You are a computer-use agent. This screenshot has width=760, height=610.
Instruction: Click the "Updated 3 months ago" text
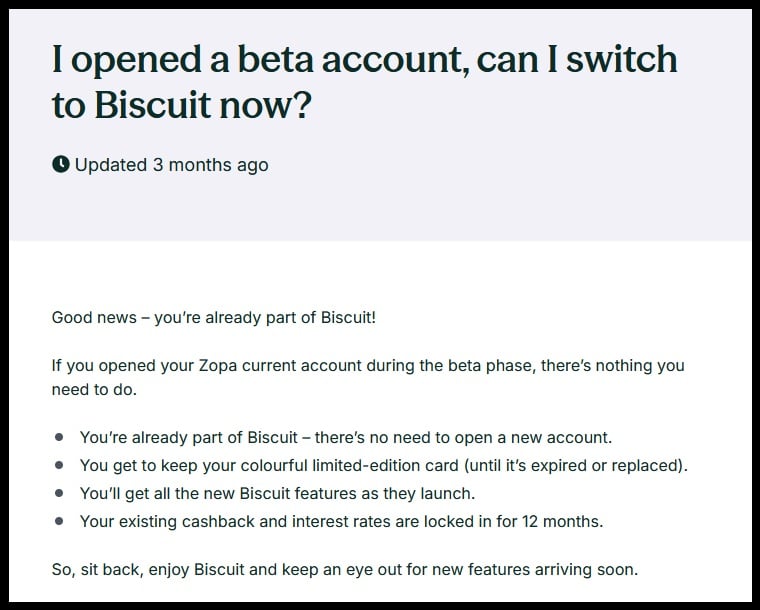171,164
